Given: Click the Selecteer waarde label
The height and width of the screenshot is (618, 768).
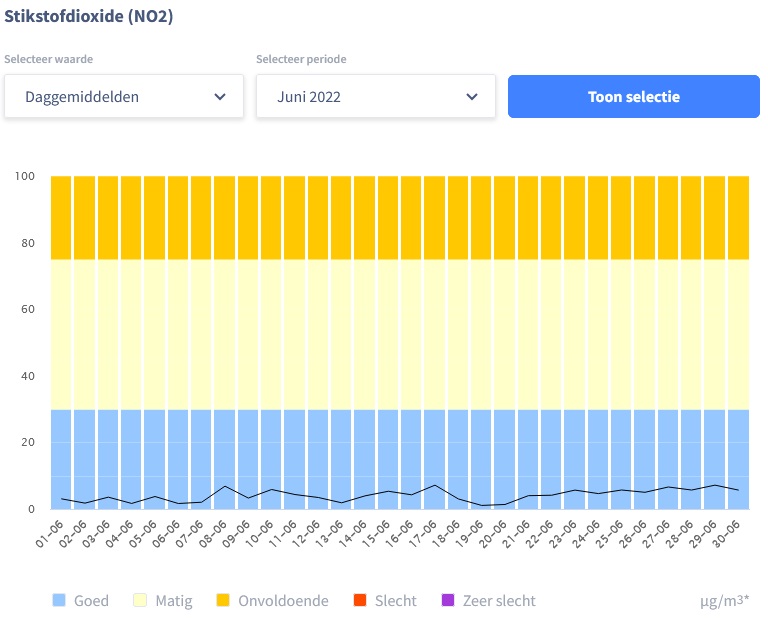Looking at the screenshot, I should [x=48, y=59].
